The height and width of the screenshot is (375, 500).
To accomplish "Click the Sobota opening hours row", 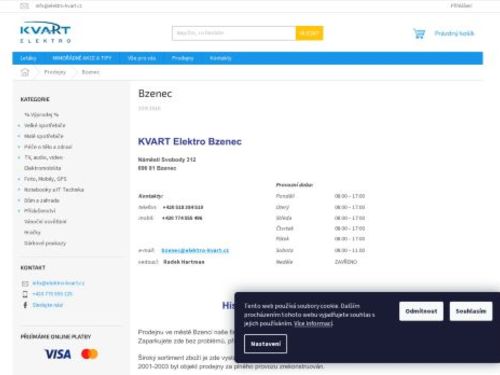I will point(320,250).
